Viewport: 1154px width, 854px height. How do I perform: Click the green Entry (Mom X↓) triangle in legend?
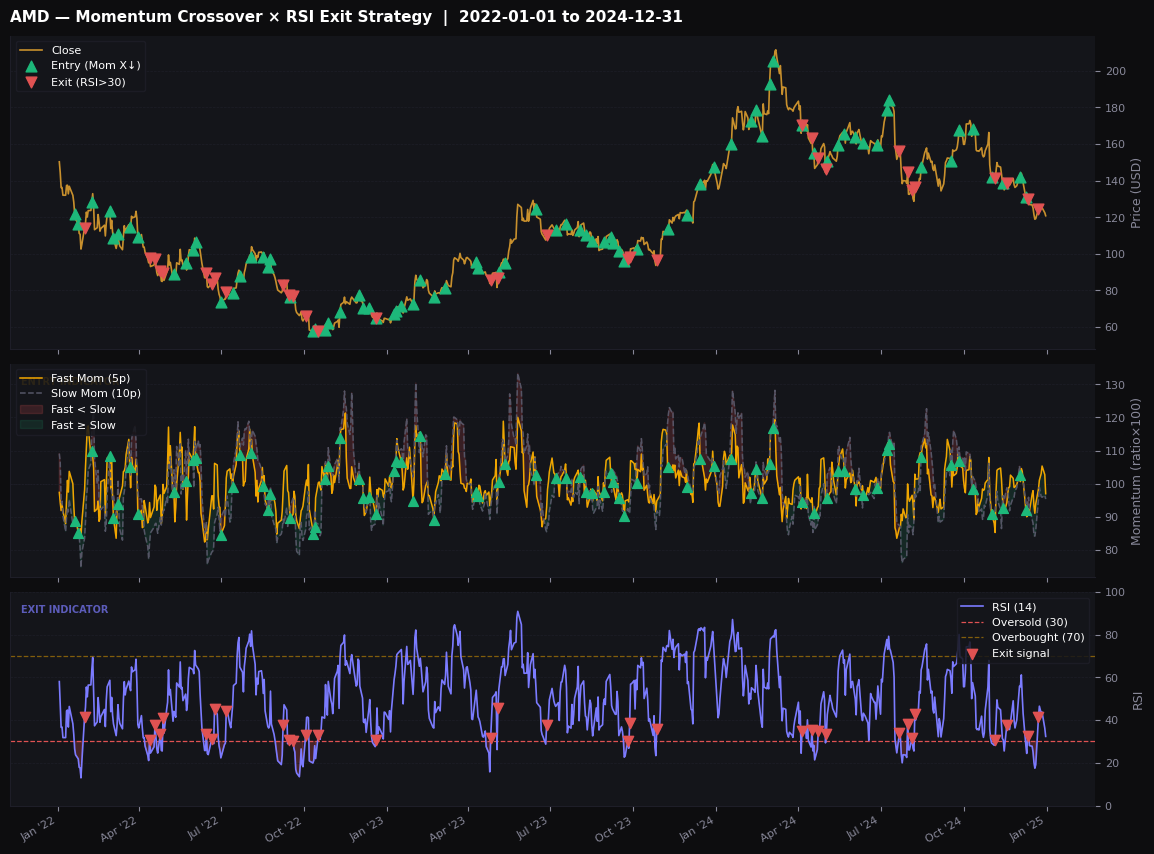[x=31, y=66]
